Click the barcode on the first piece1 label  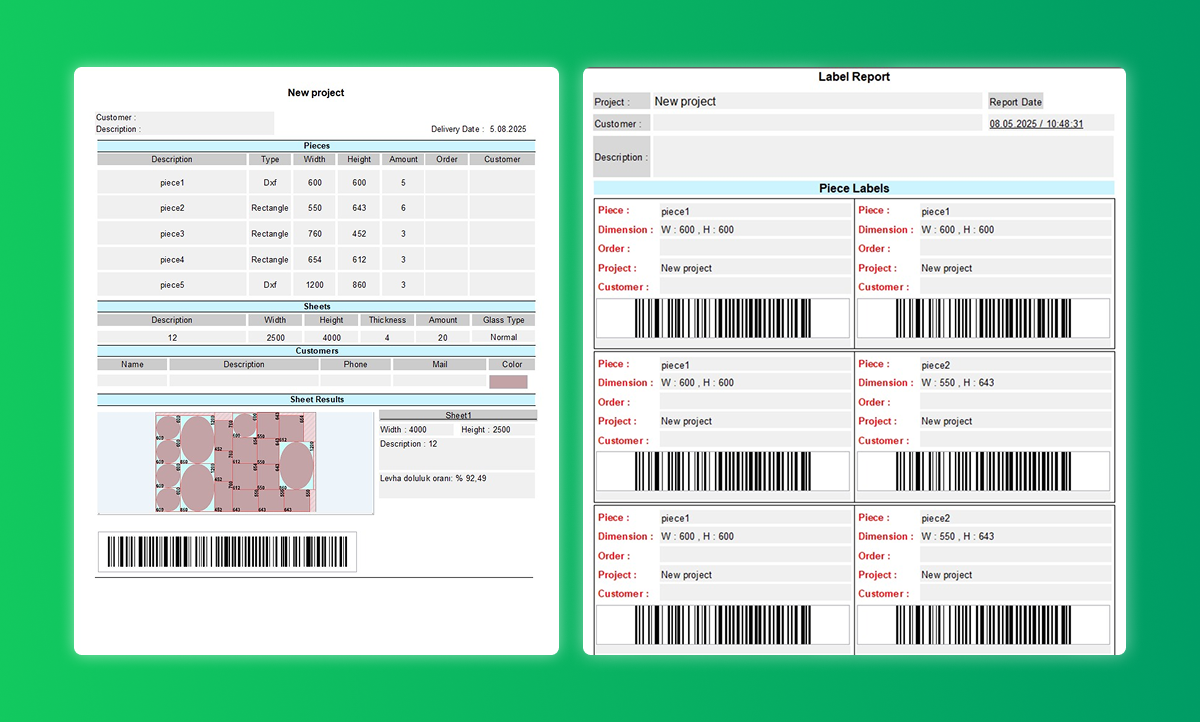tap(722, 320)
